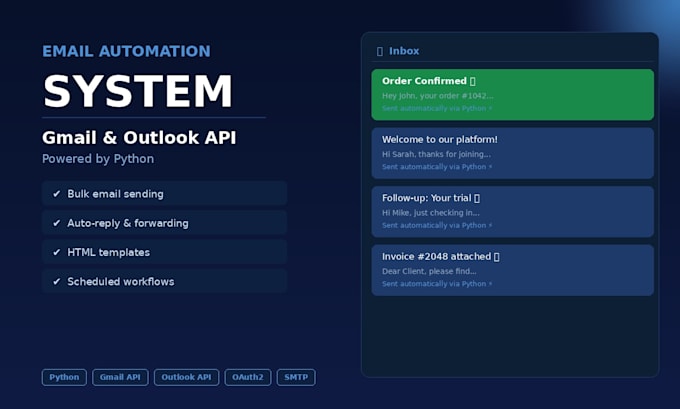Click the Bulk email sending feature row
The height and width of the screenshot is (409, 680).
click(x=164, y=193)
